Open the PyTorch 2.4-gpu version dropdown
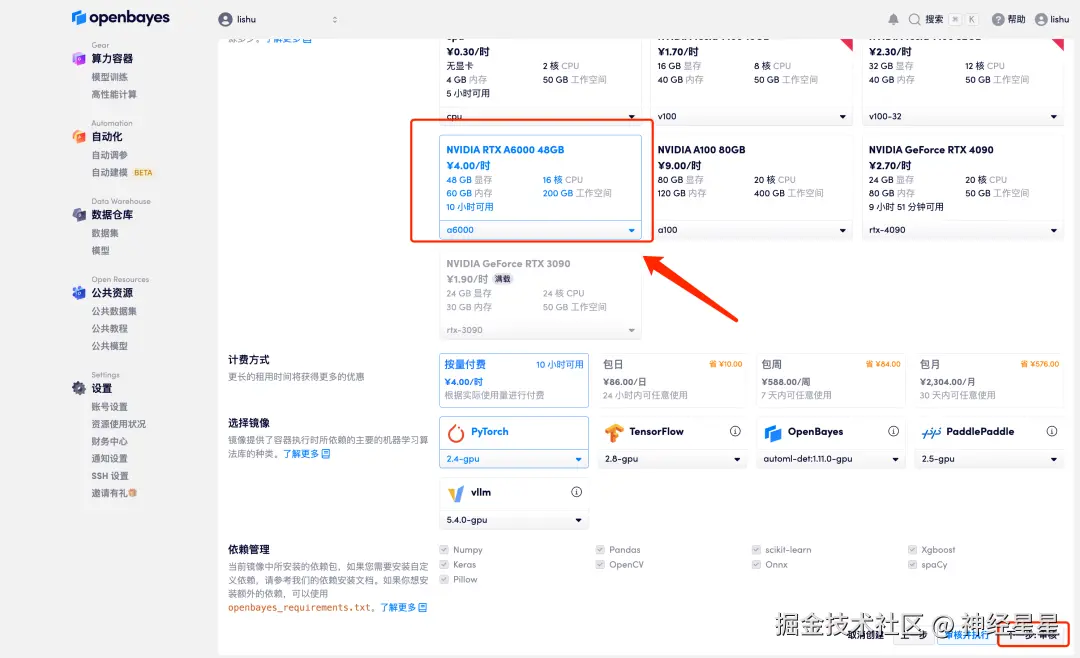 [514, 459]
